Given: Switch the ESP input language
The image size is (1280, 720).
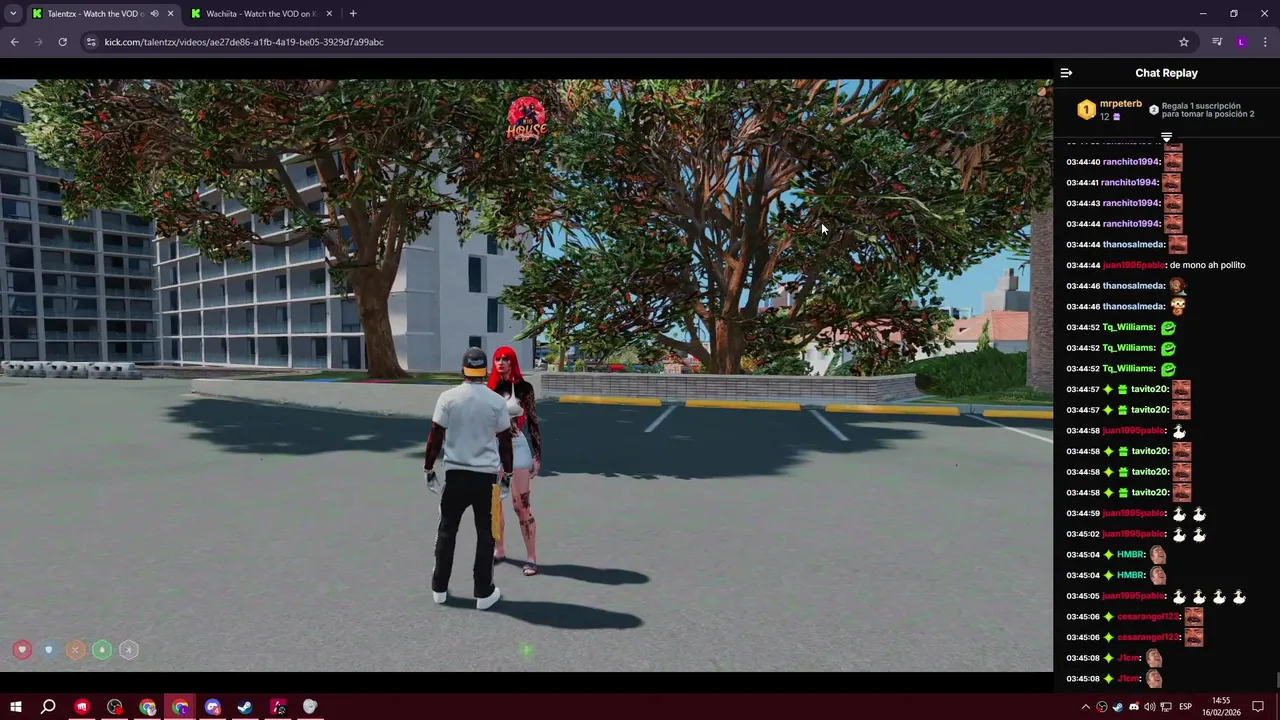Looking at the screenshot, I should point(1186,707).
